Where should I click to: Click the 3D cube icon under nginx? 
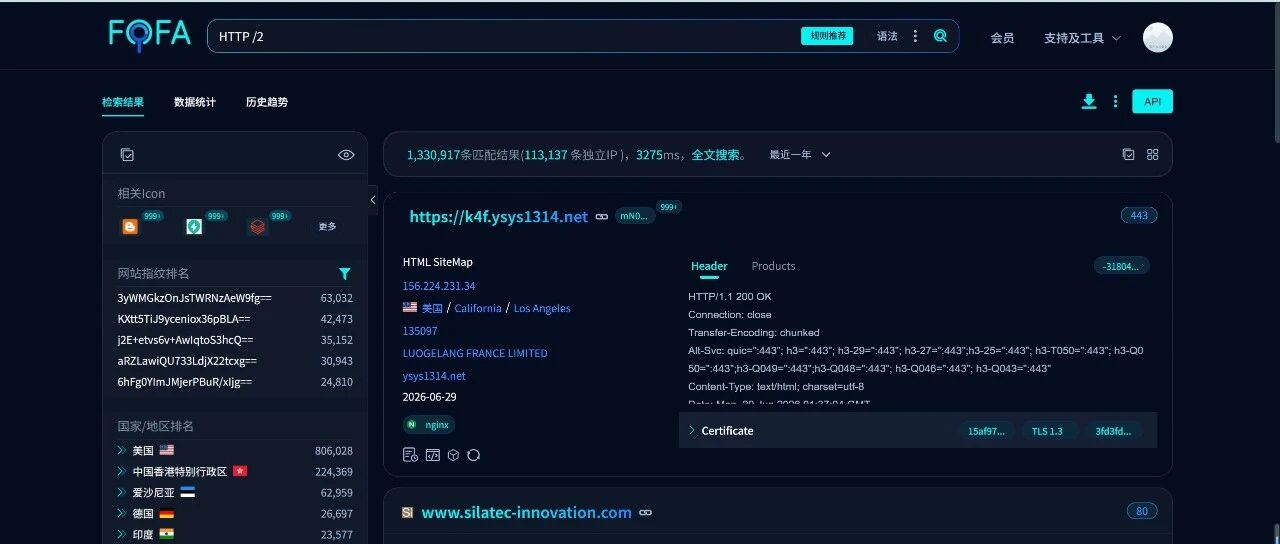pyautogui.click(x=453, y=455)
